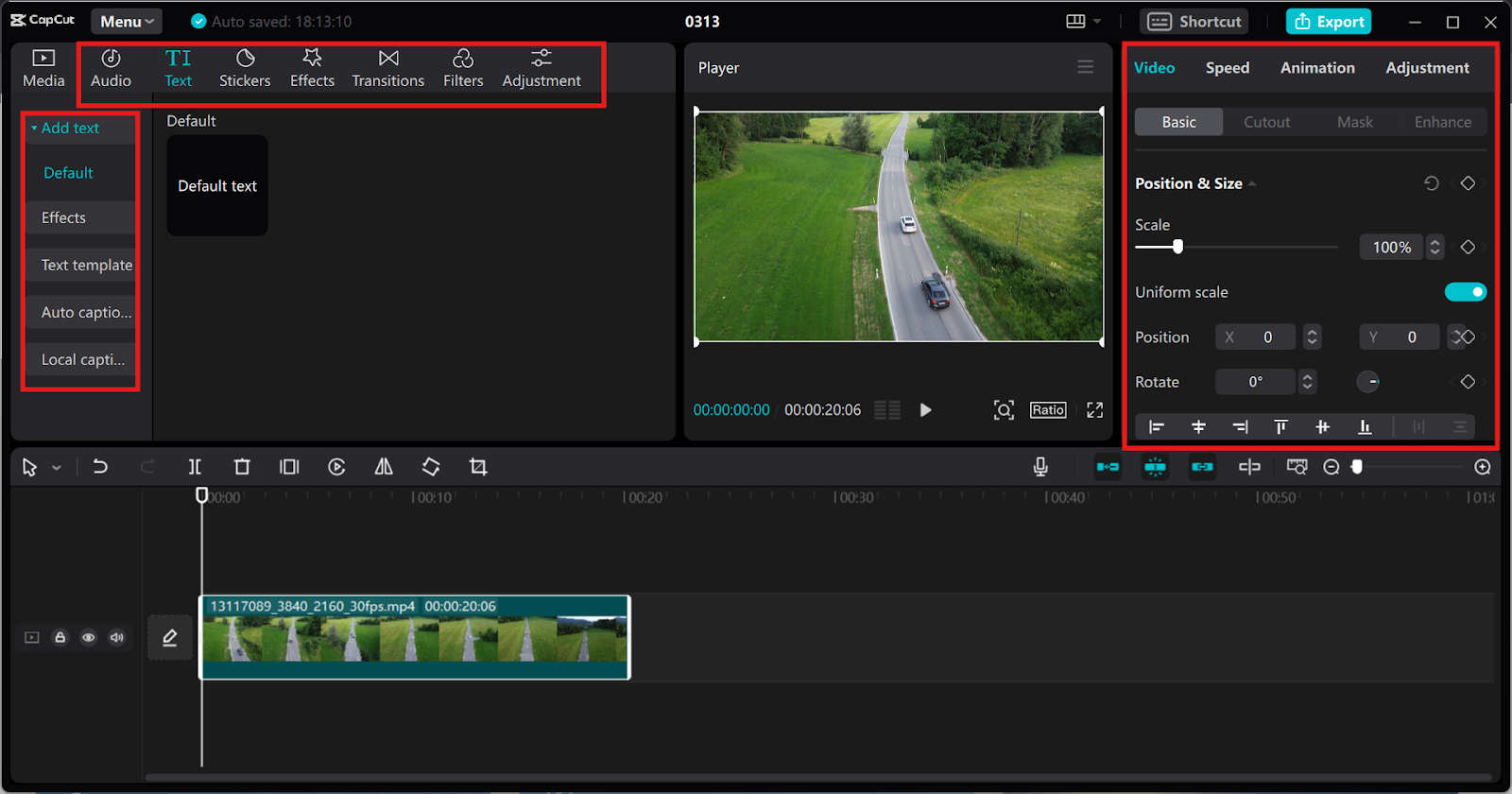The height and width of the screenshot is (794, 1512).
Task: Click the Split clip tool icon
Action: 195,467
